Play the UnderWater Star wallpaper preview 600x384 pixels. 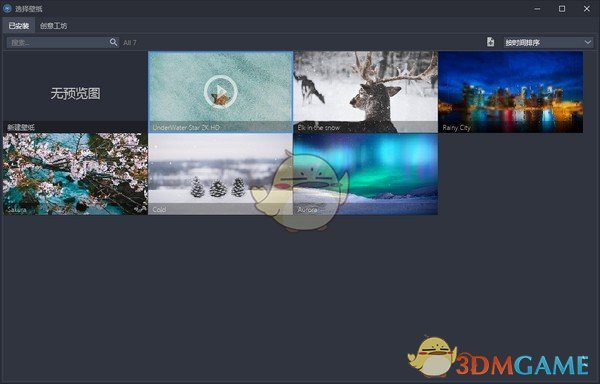(220, 92)
